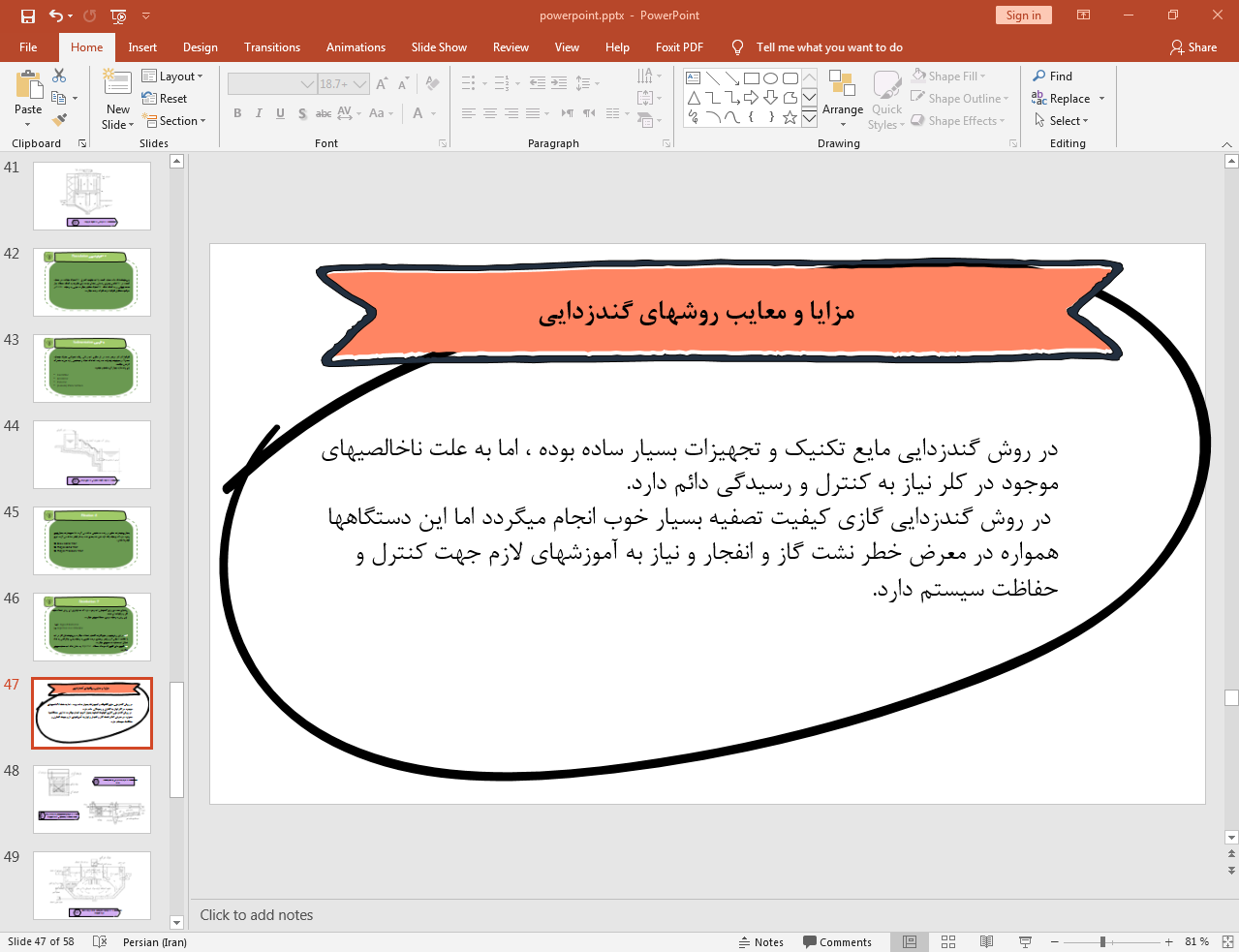Image resolution: width=1239 pixels, height=952 pixels.
Task: Undo the last action
Action: 56,15
